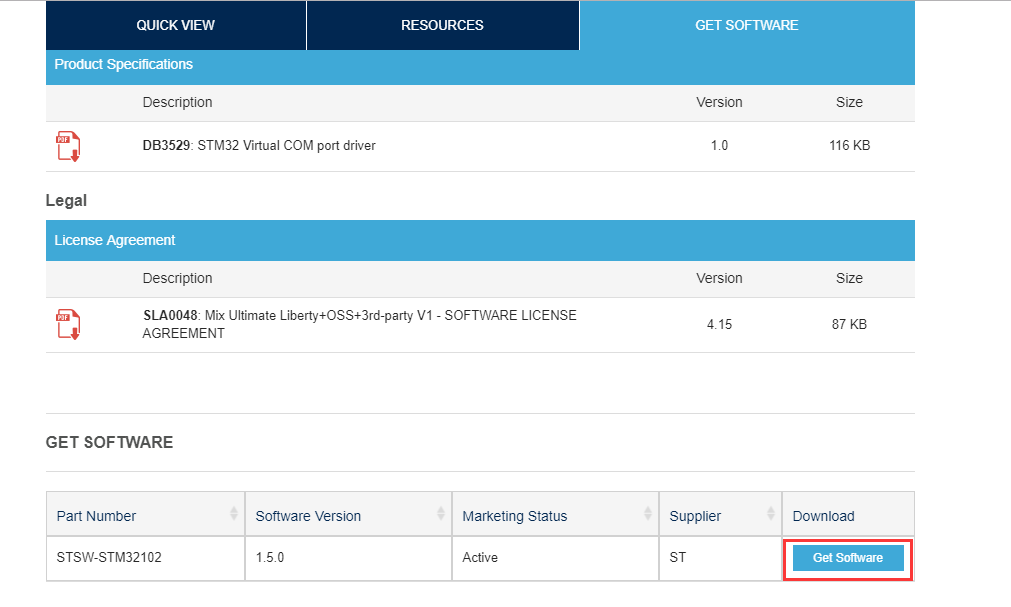This screenshot has width=1011, height=607.
Task: Click the 116 KB size value
Action: pos(849,146)
